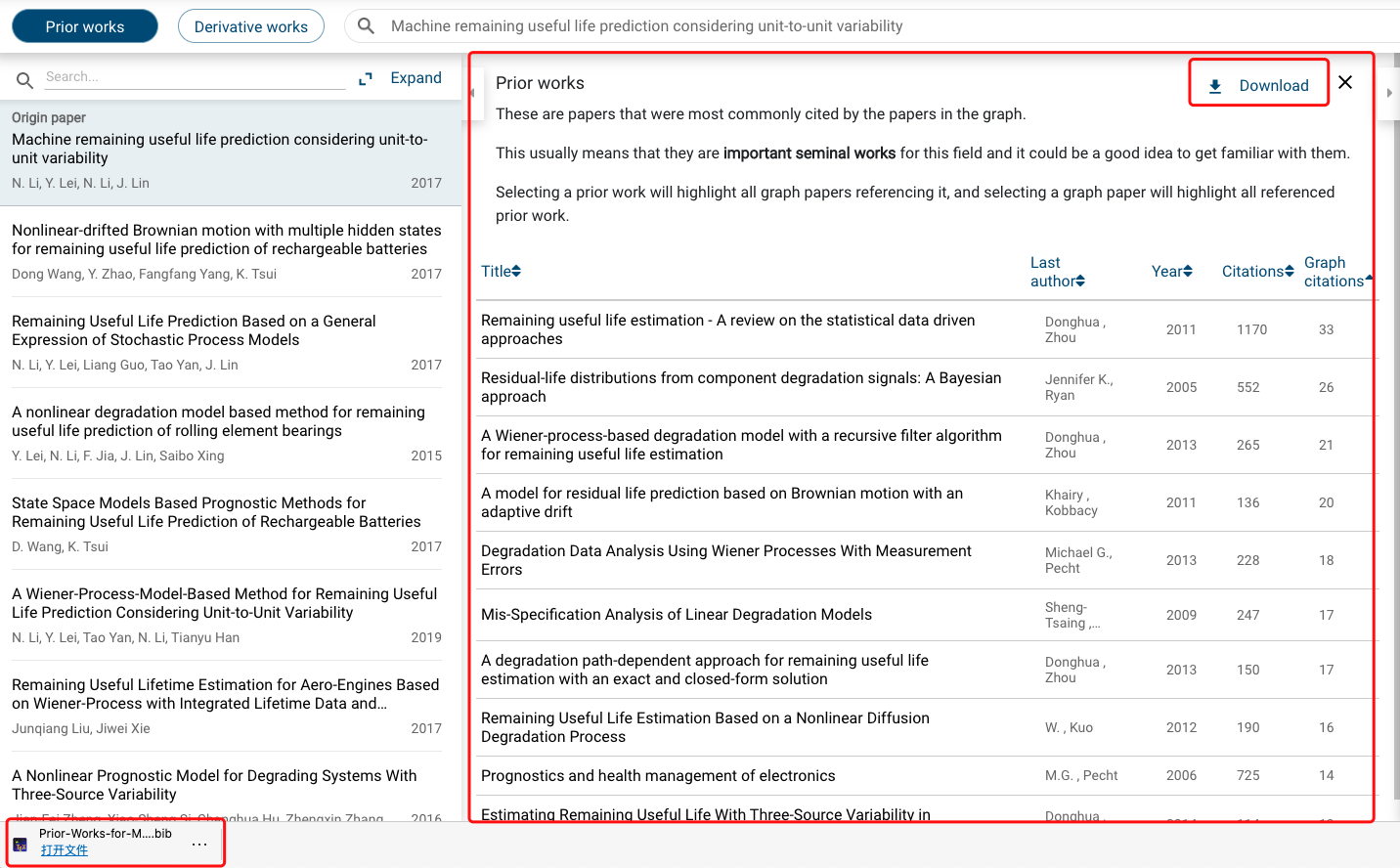The width and height of the screenshot is (1400, 868).
Task: Select row Brownian motion with adaptive drift
Action: (x=924, y=502)
